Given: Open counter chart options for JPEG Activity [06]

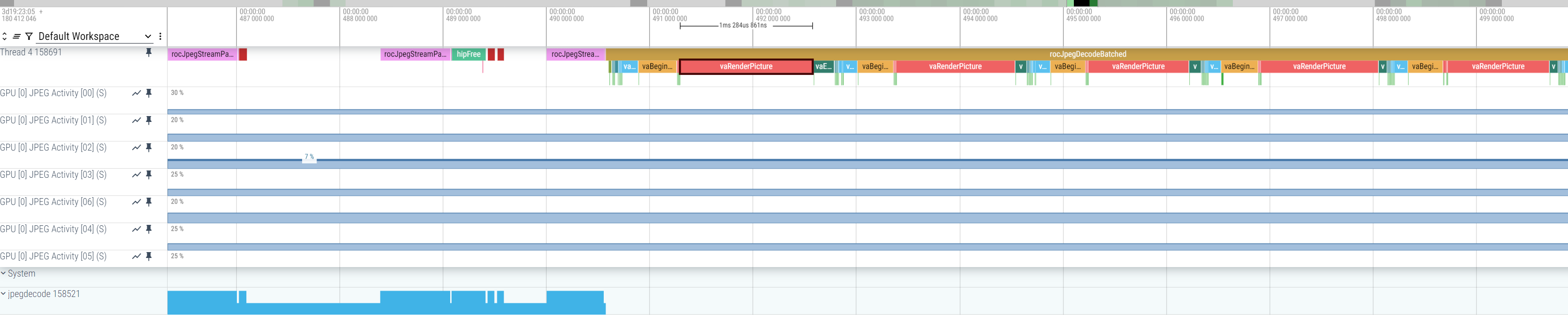Looking at the screenshot, I should point(136,202).
